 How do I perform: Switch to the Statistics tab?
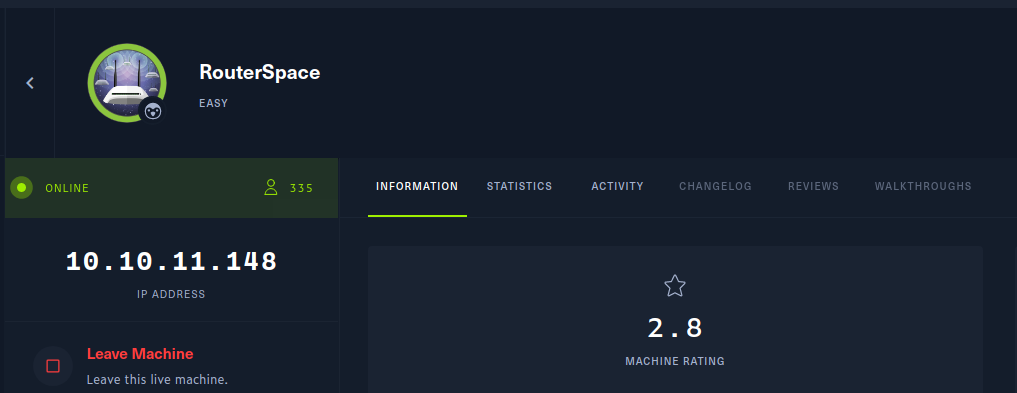pos(520,186)
